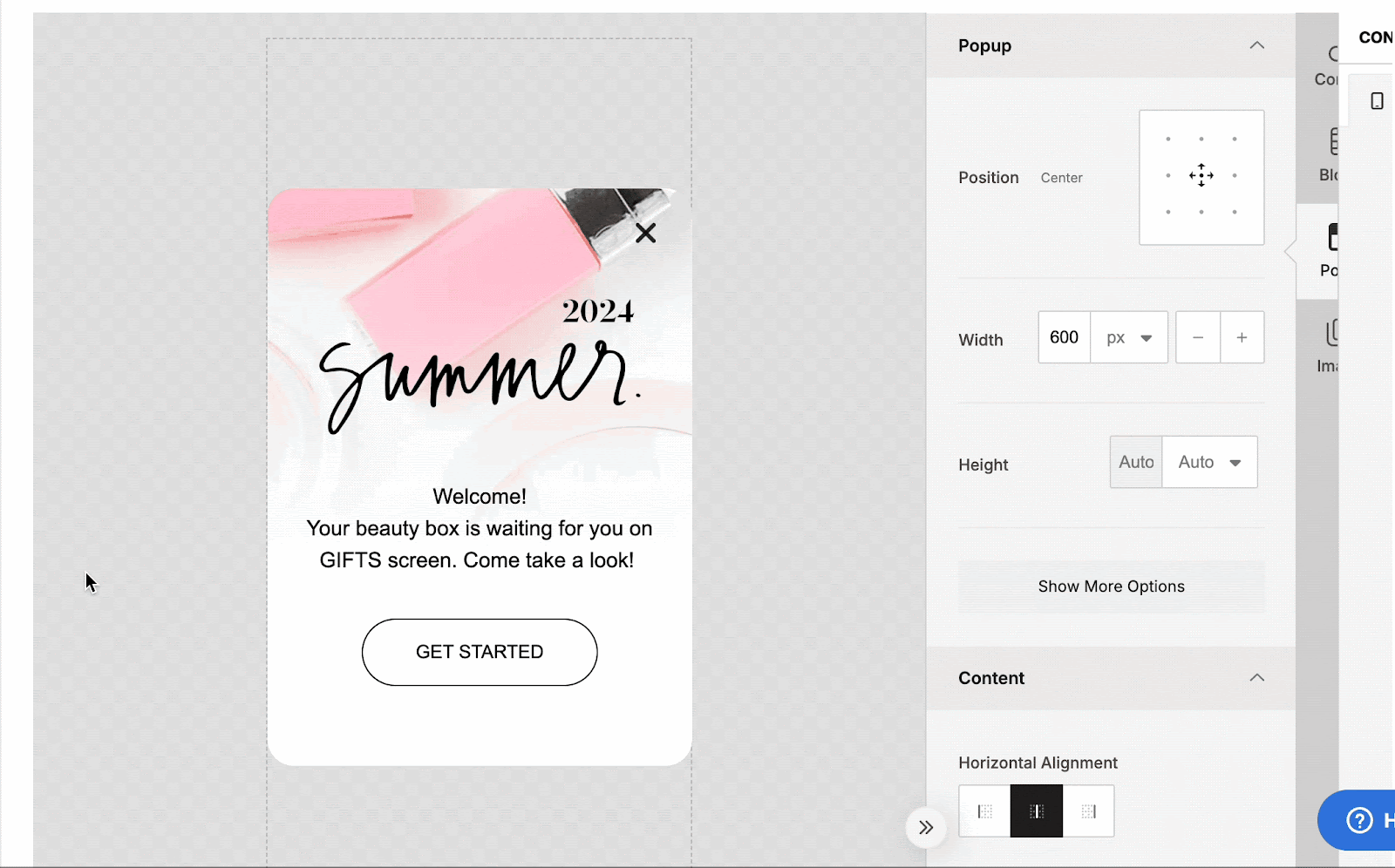The height and width of the screenshot is (868, 1395).
Task: Select the center position move icon
Action: pyautogui.click(x=1201, y=175)
